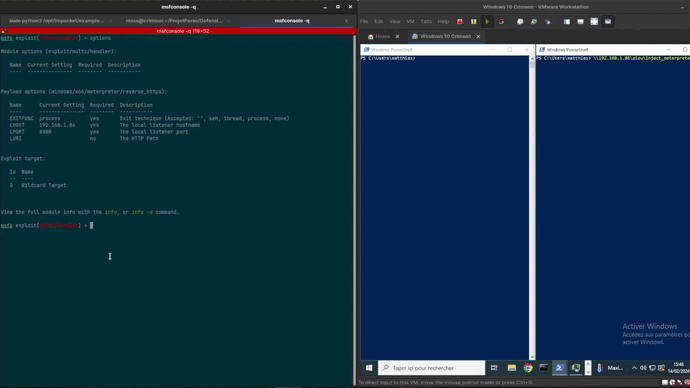This screenshot has height=388, width=690.
Task: Click the Wildcard Target text
Action: click(x=44, y=186)
